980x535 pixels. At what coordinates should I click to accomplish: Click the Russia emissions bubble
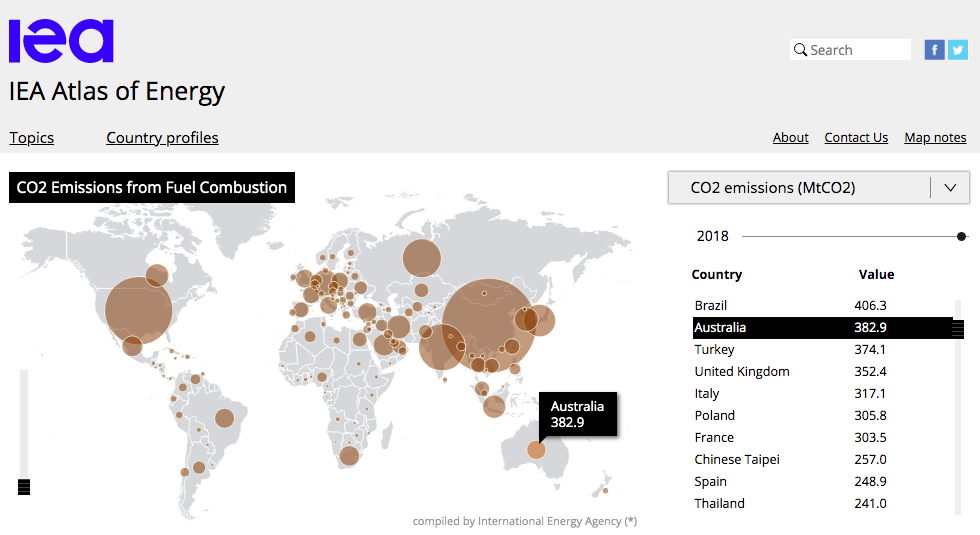[422, 258]
